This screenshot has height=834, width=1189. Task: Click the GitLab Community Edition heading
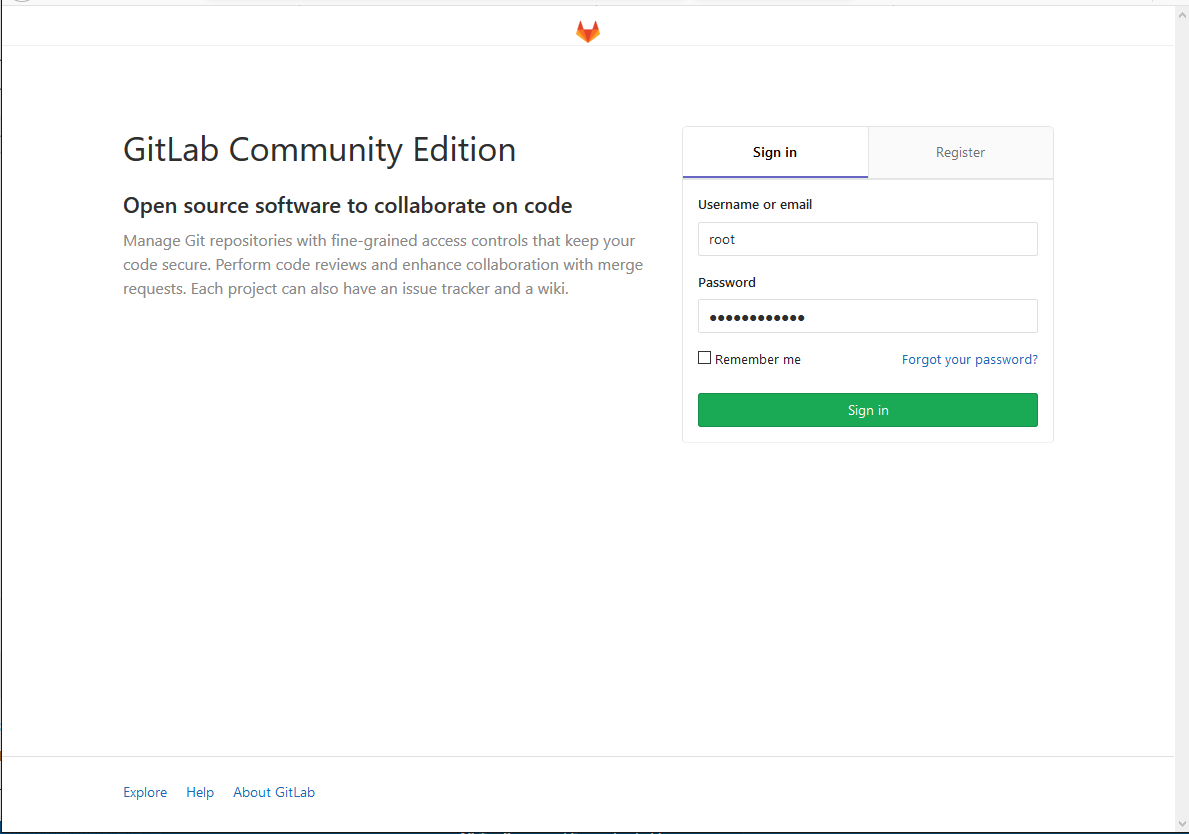pos(319,150)
